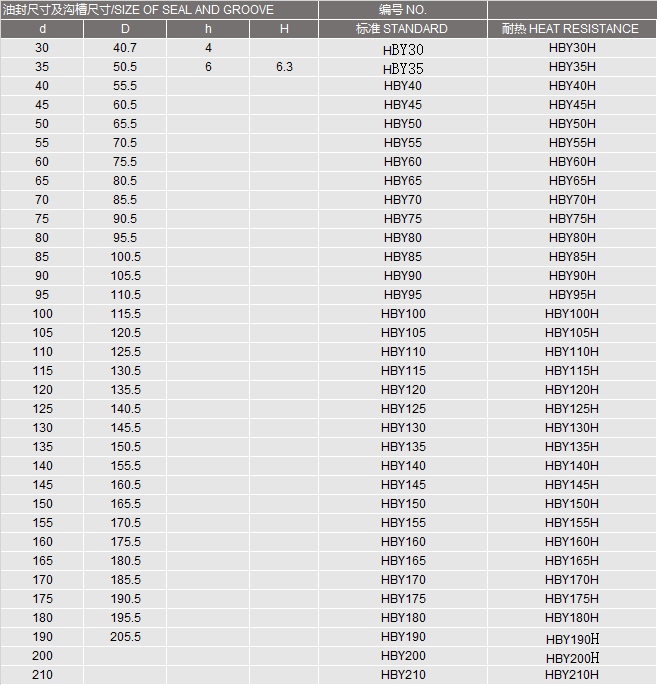Select the D value 130.5
Viewport: 657px width, 685px height.
point(126,371)
